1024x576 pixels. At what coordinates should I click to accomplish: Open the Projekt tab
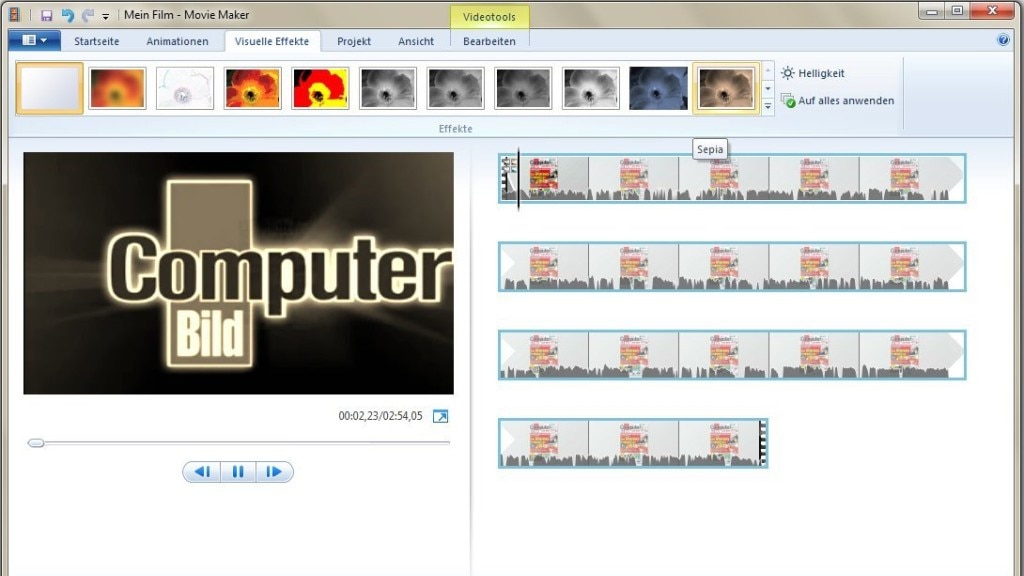point(354,41)
